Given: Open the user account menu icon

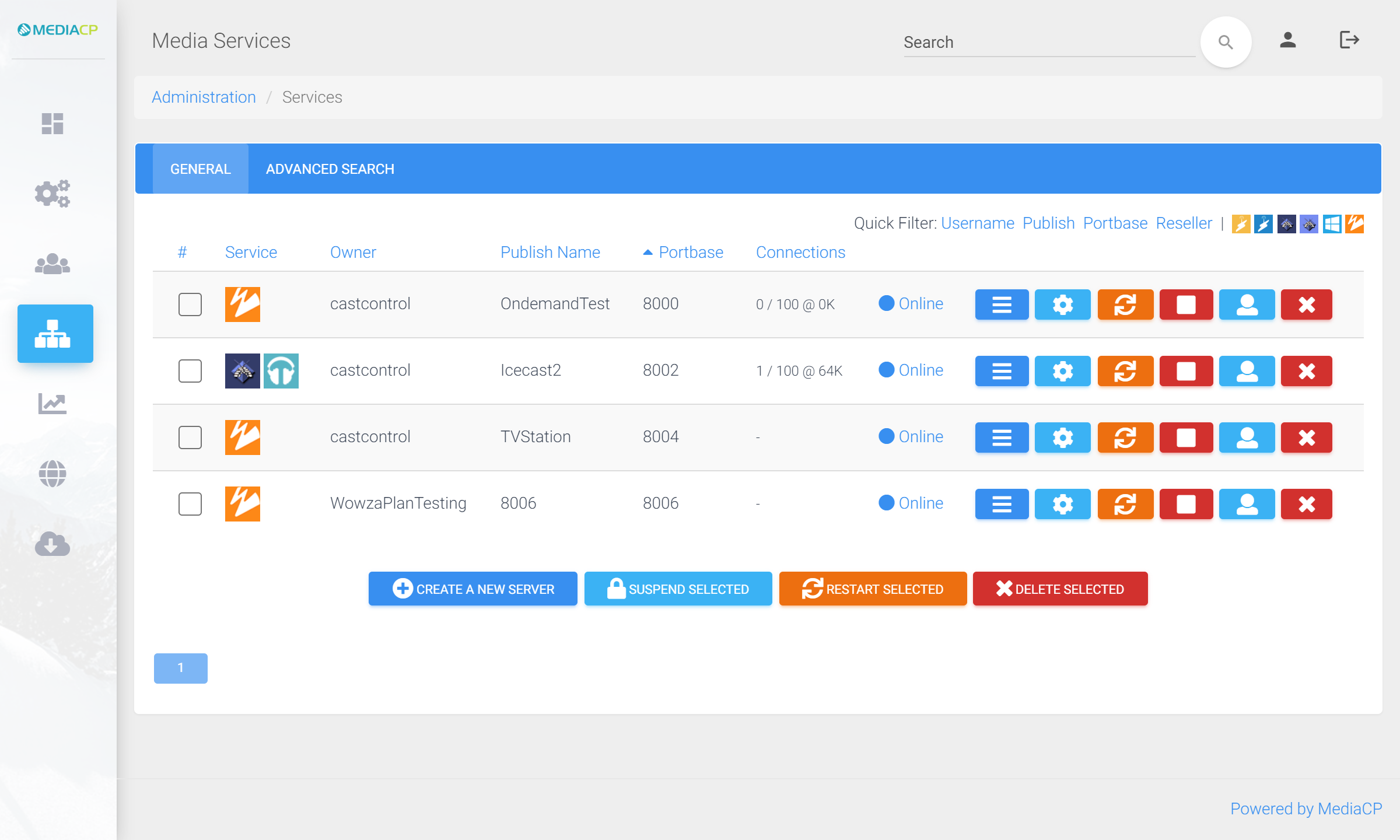Looking at the screenshot, I should (x=1287, y=41).
